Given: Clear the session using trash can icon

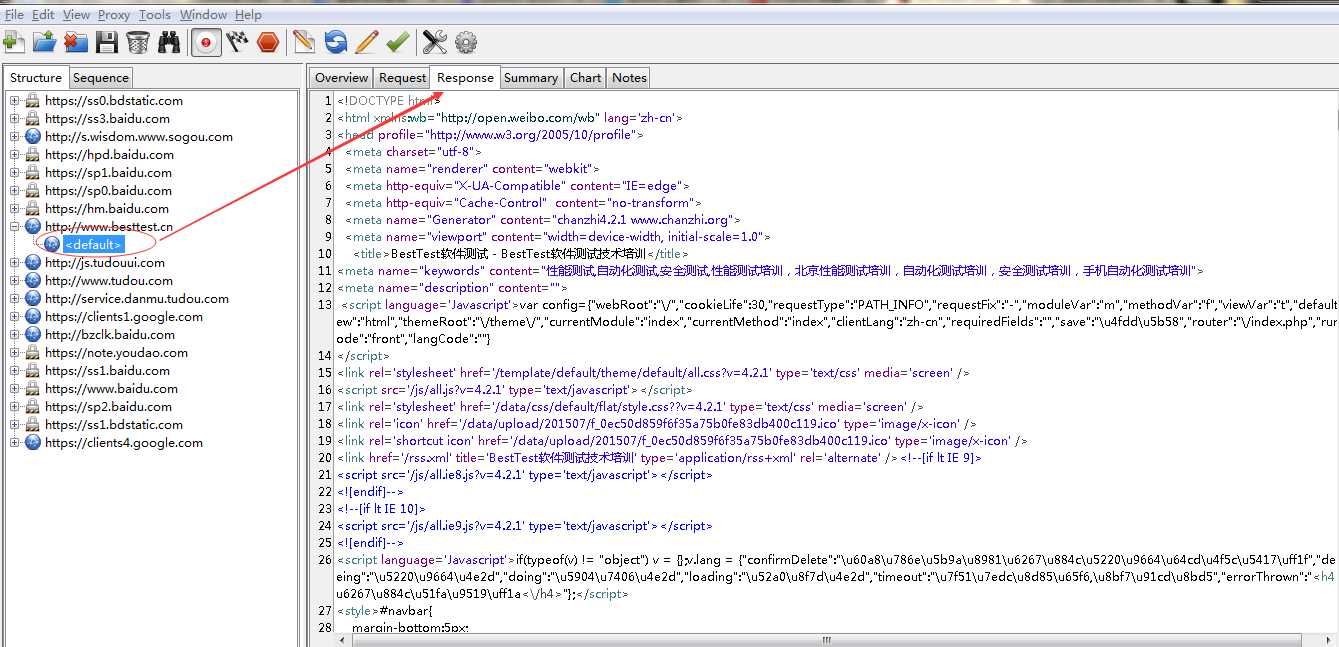Looking at the screenshot, I should click(x=138, y=42).
